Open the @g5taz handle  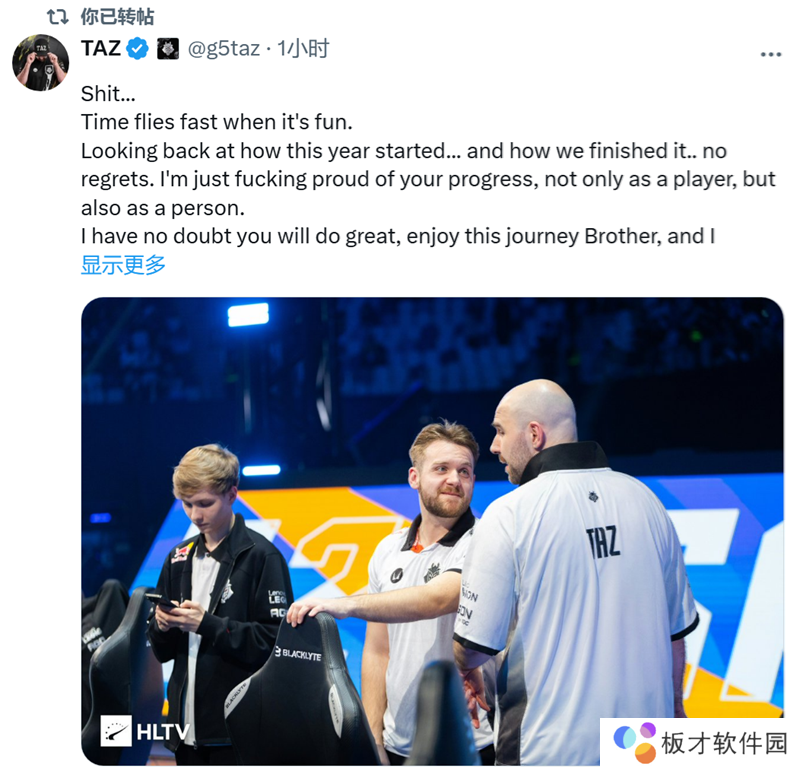pos(223,49)
